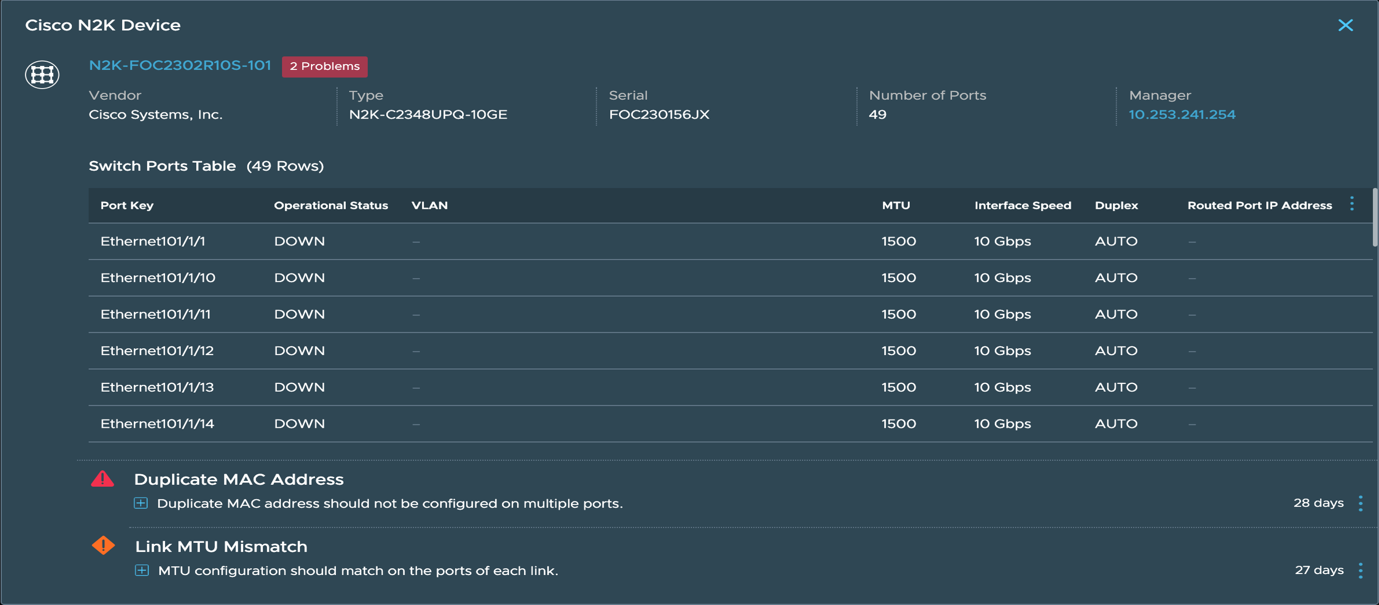Click the Cisco N2K device grid icon

tap(42, 75)
